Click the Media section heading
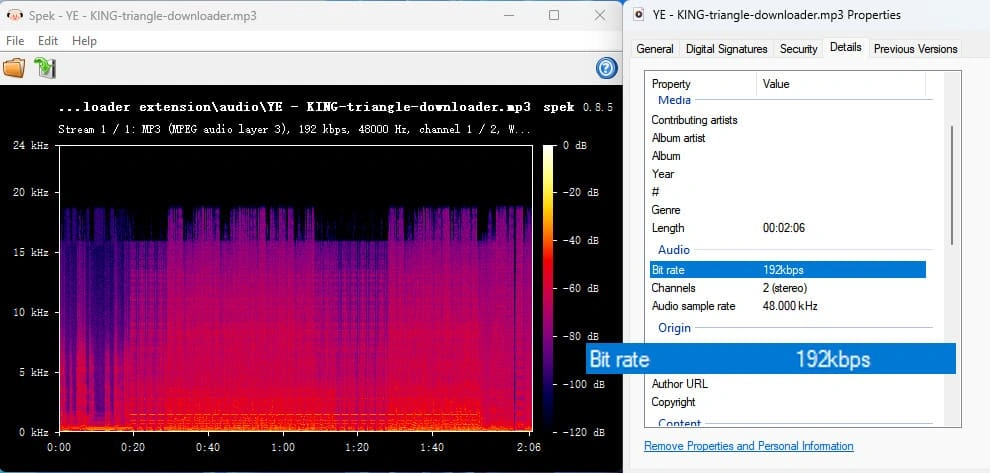The image size is (990, 473). [x=674, y=100]
